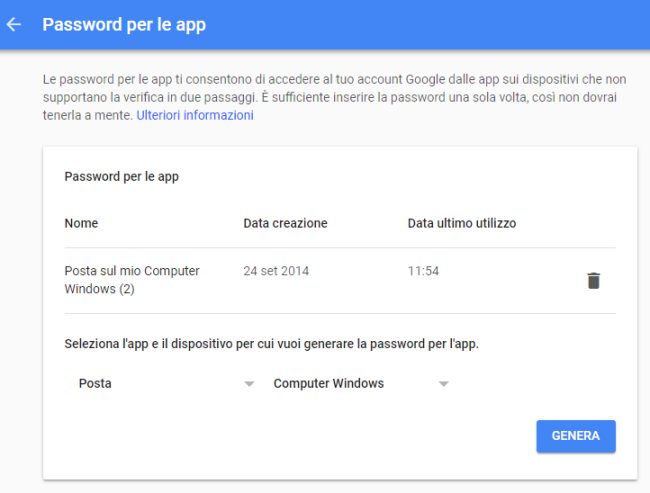Screen dimensions: 650x493
Task: Expand the Computer Windows device dropdown
Action: [x=361, y=384]
